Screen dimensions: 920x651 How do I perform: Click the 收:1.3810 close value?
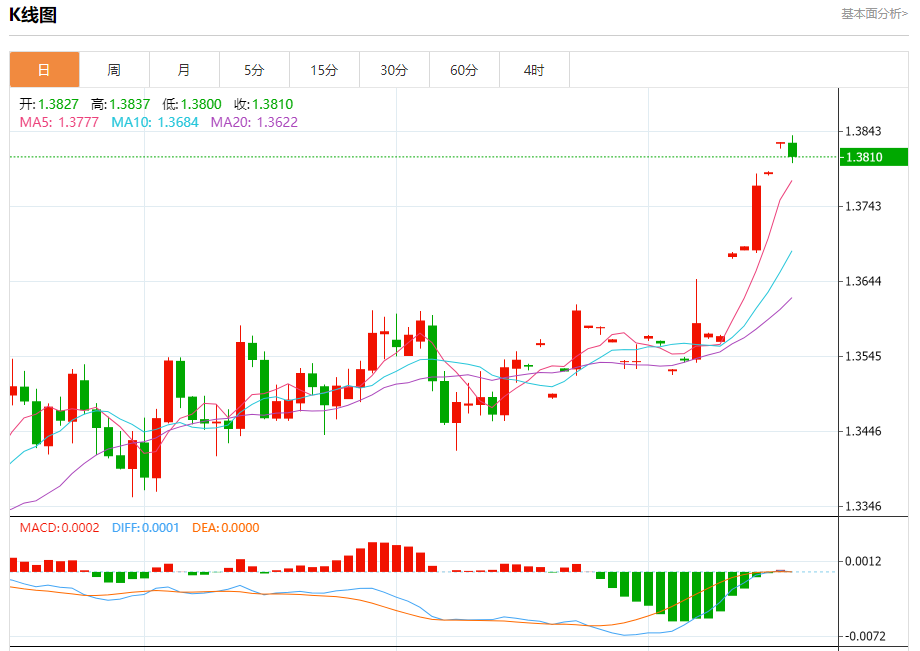point(263,104)
